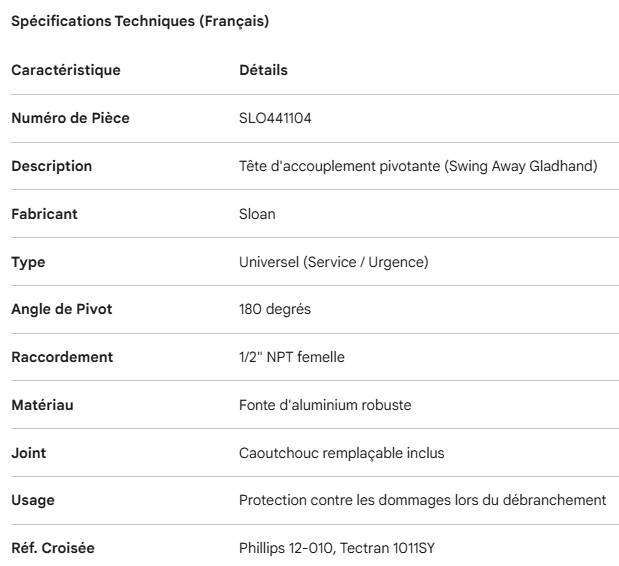Click the 'Description' row label
This screenshot has height=566, width=619.
coord(51,166)
